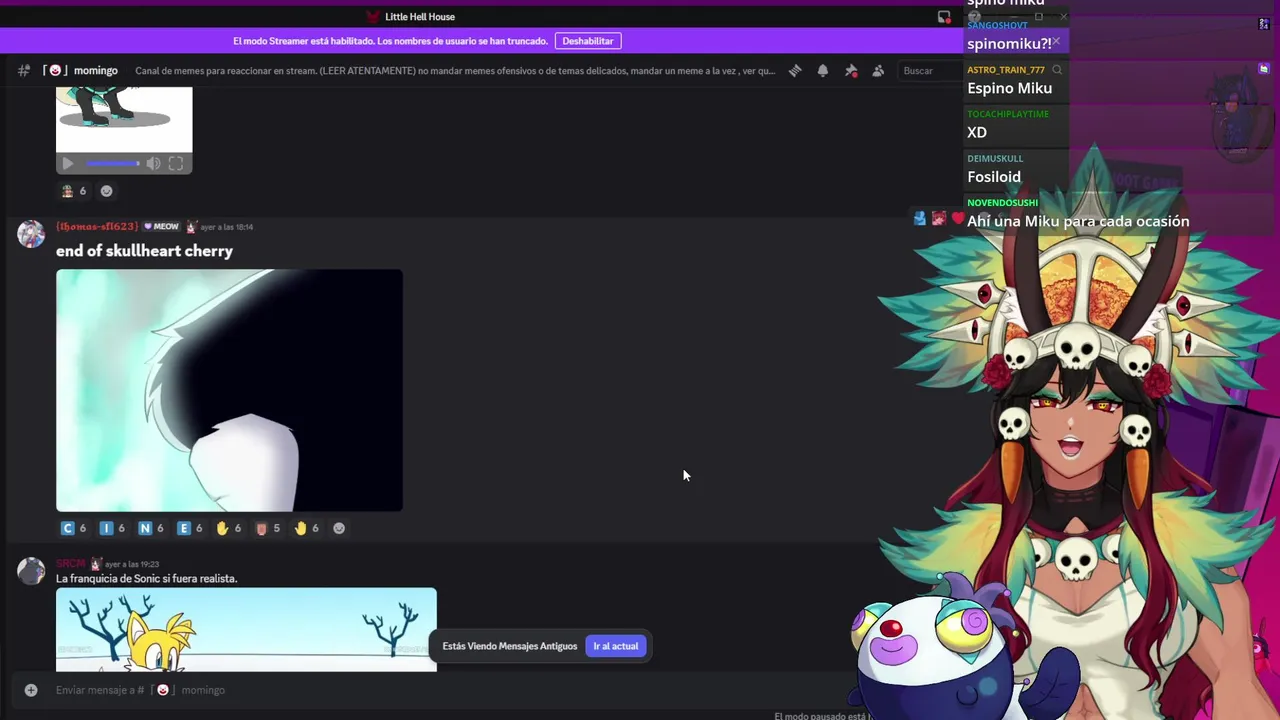
Task: Click the channel hashtag icon beside momingo
Action: (x=24, y=70)
